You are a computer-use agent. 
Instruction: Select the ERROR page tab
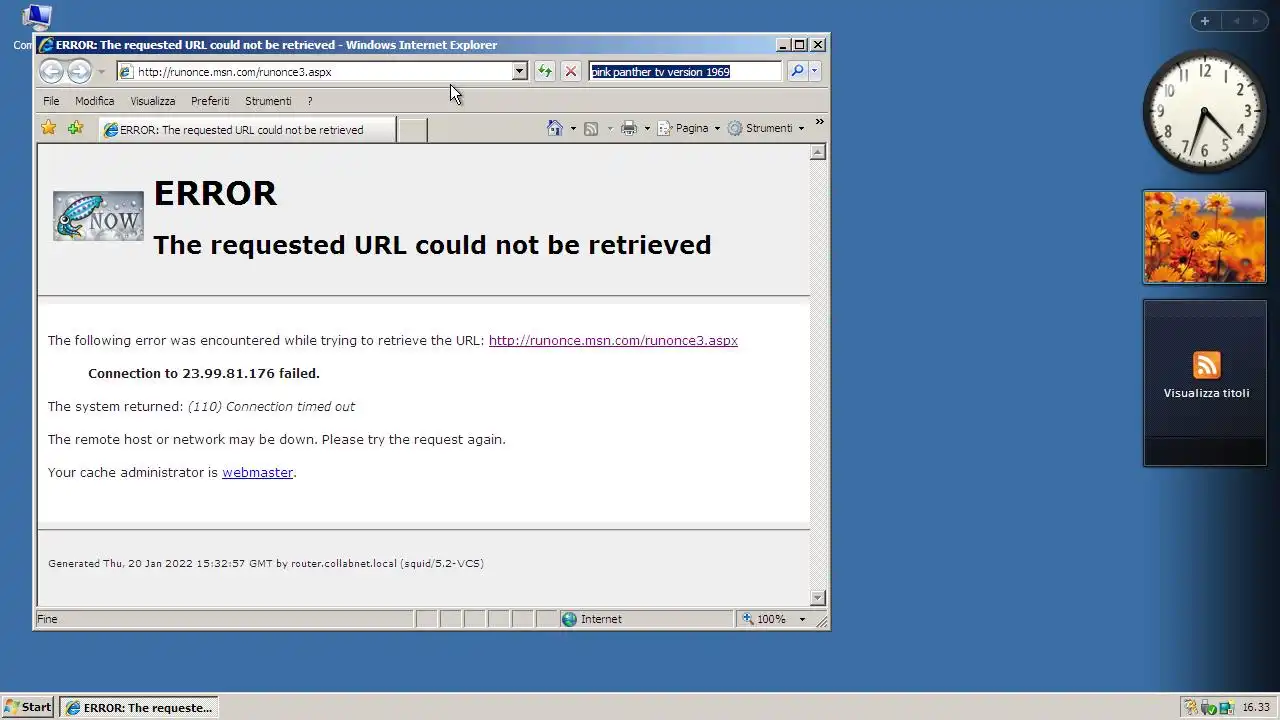[246, 129]
